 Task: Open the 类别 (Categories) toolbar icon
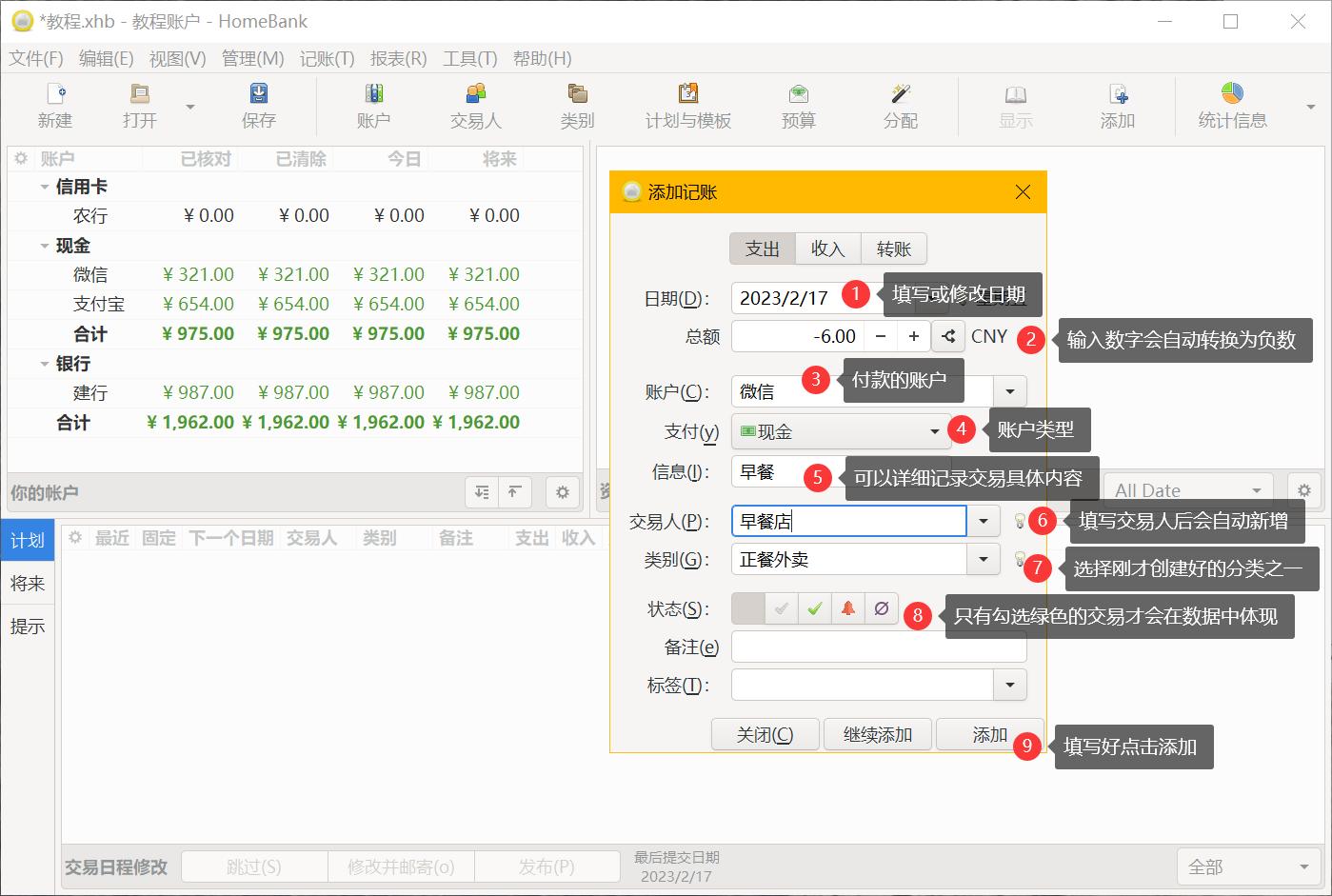click(x=577, y=105)
